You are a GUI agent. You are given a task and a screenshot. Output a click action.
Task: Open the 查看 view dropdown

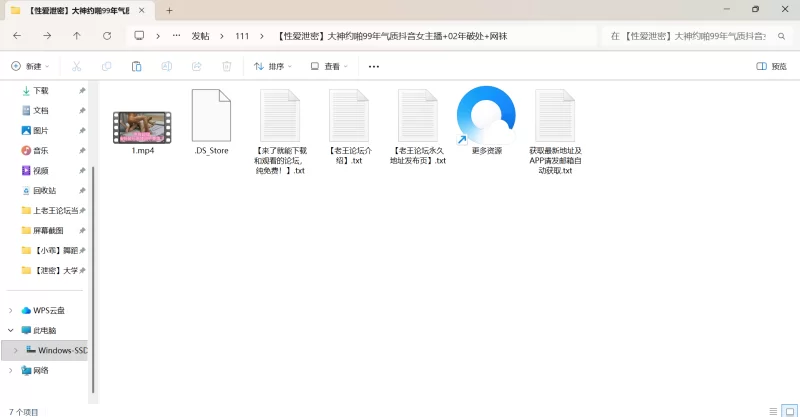pos(329,66)
